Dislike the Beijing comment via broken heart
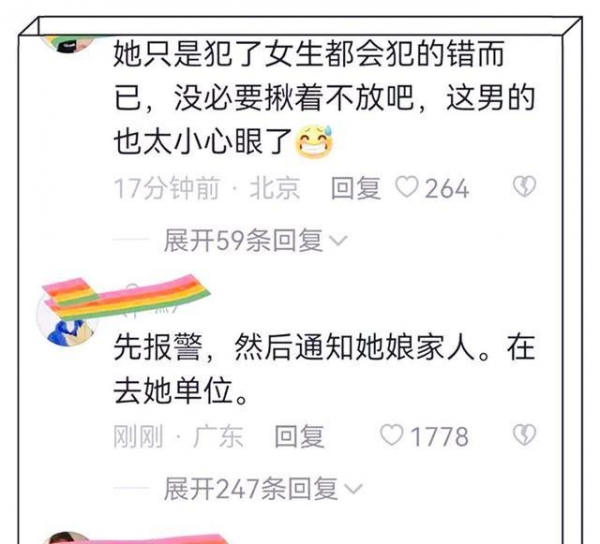This screenshot has height=544, width=600. pyautogui.click(x=524, y=187)
